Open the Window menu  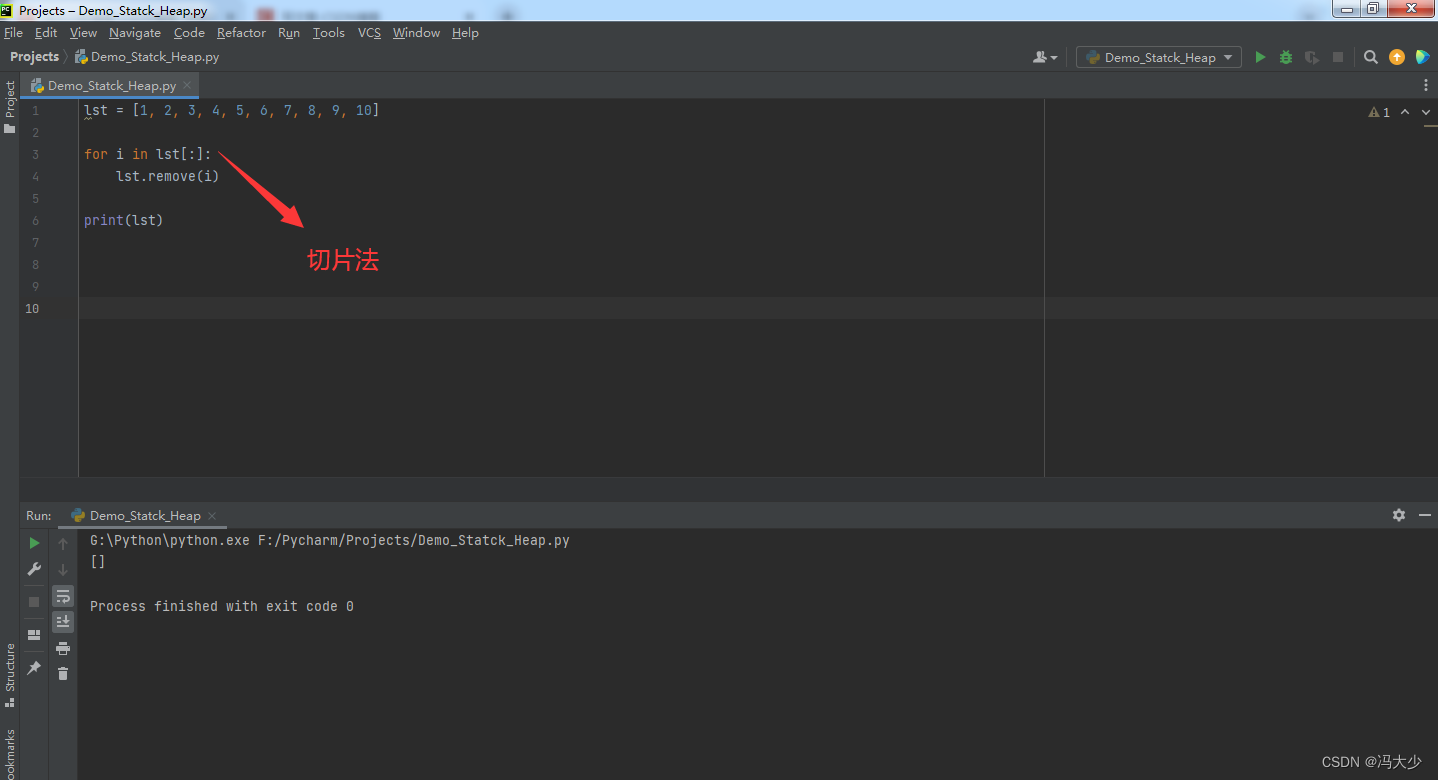tap(416, 33)
